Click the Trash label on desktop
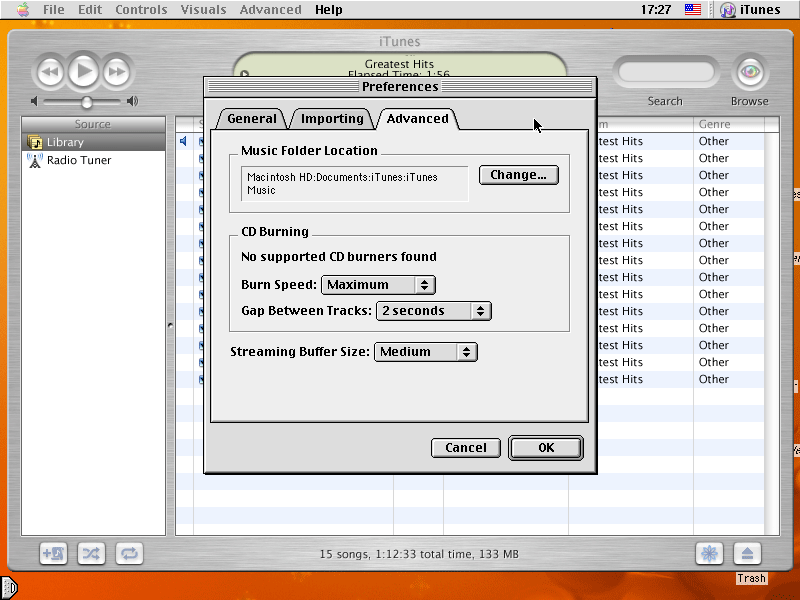The width and height of the screenshot is (800, 600). 751,579
